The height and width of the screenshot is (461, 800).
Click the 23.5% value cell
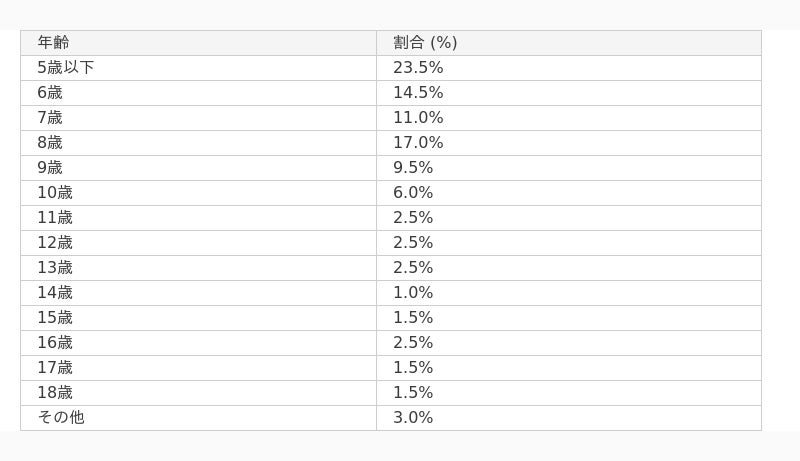[418, 68]
